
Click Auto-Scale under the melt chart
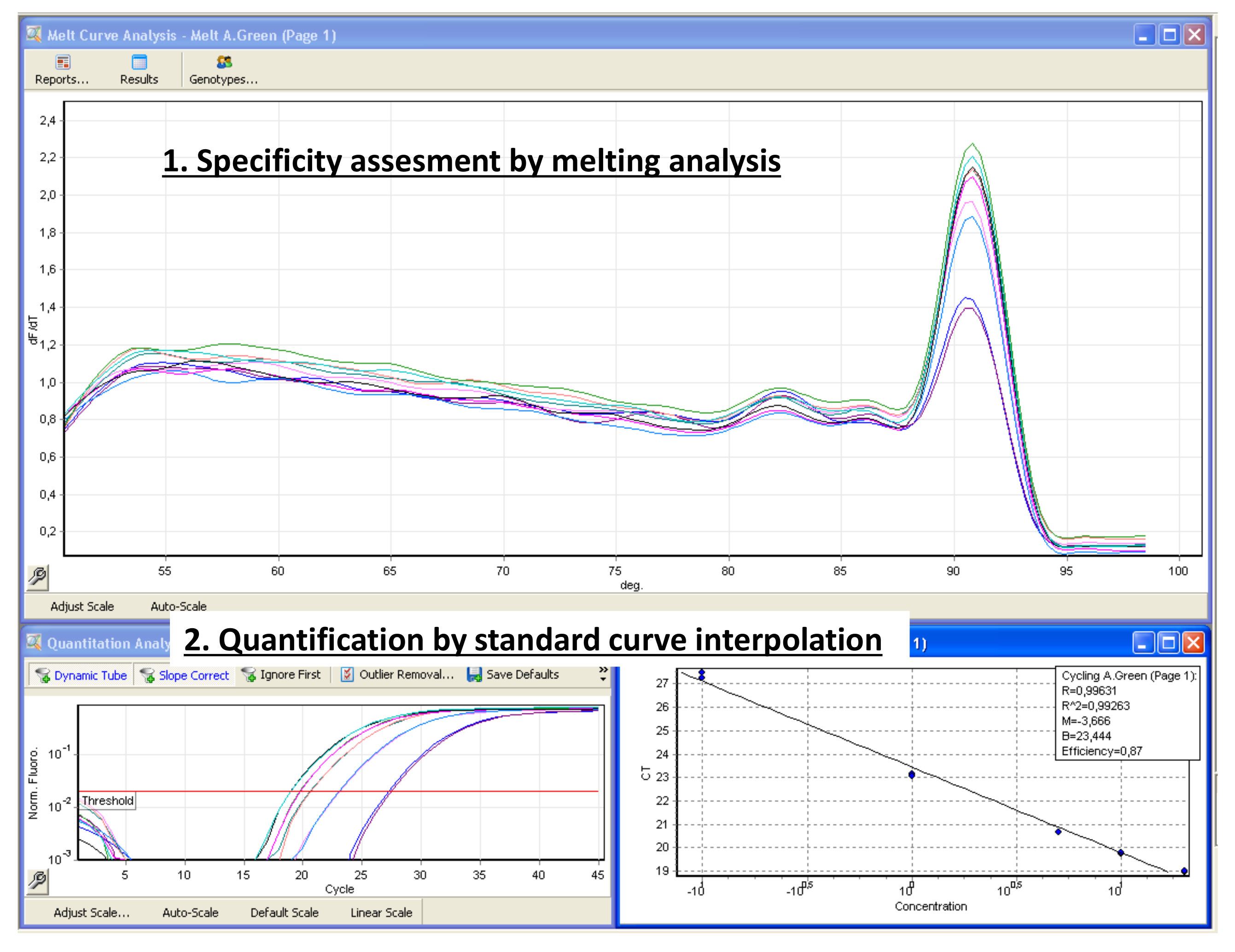pos(178,607)
